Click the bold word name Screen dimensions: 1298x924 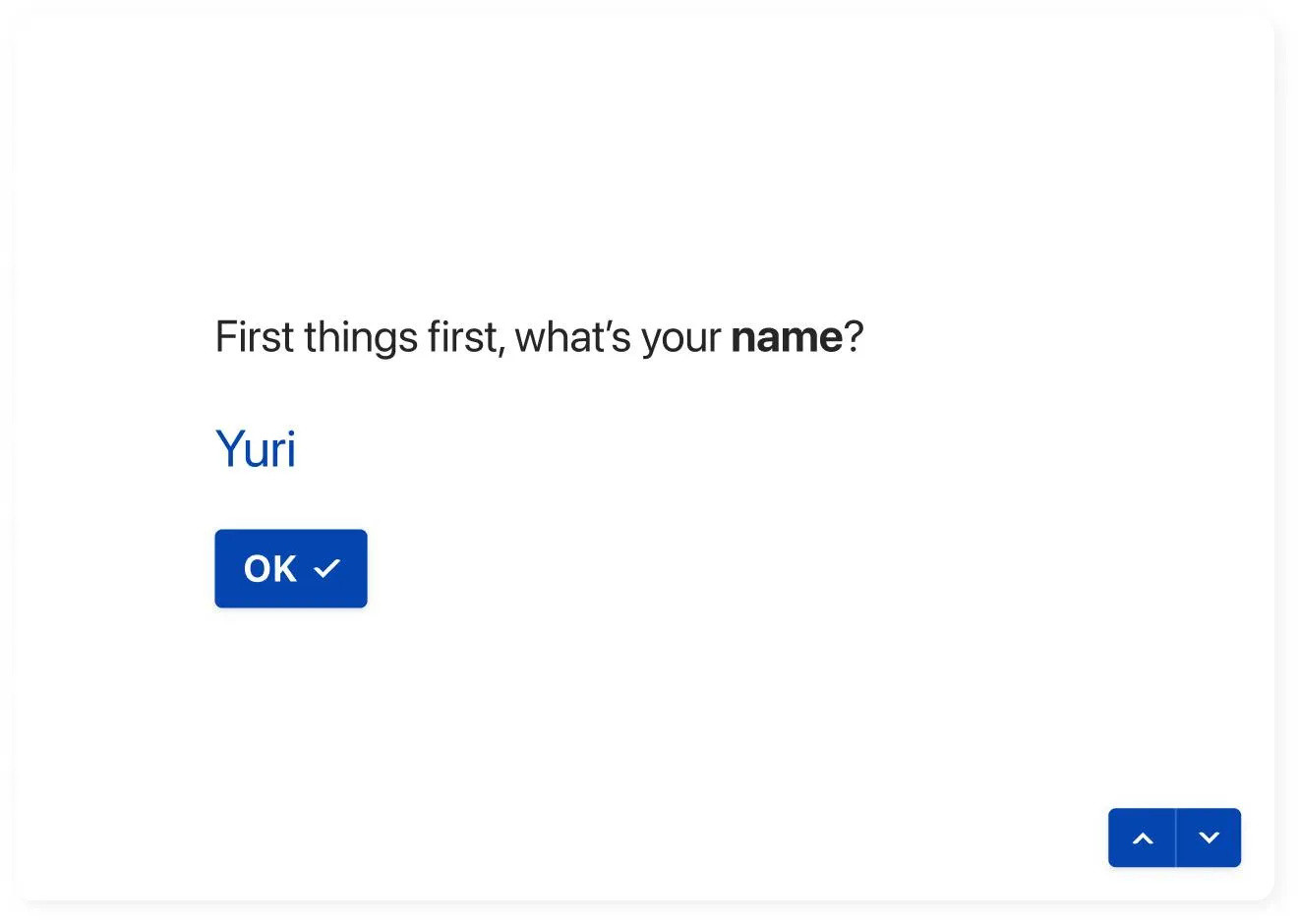[787, 338]
